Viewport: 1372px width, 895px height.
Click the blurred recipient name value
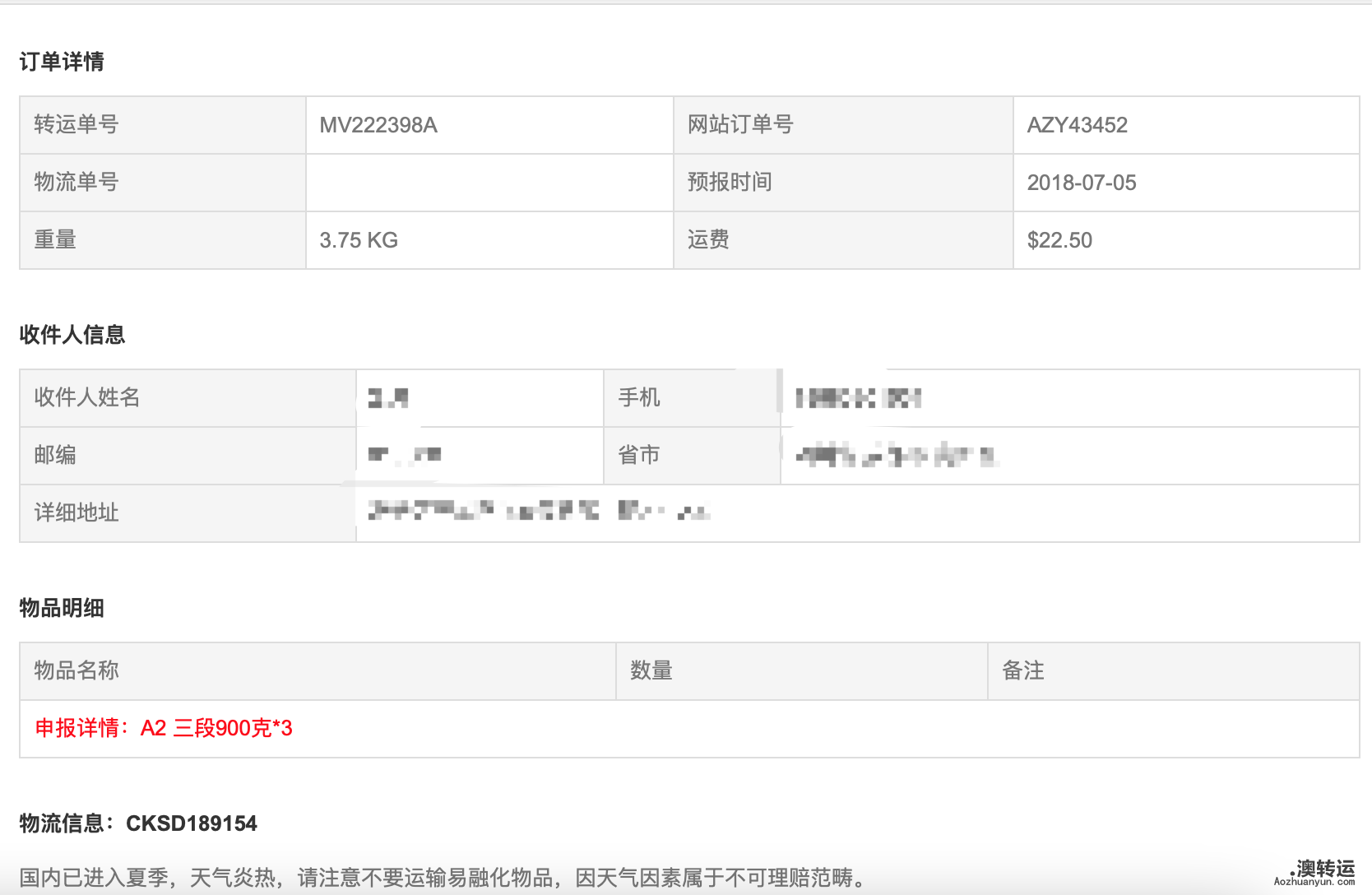387,398
